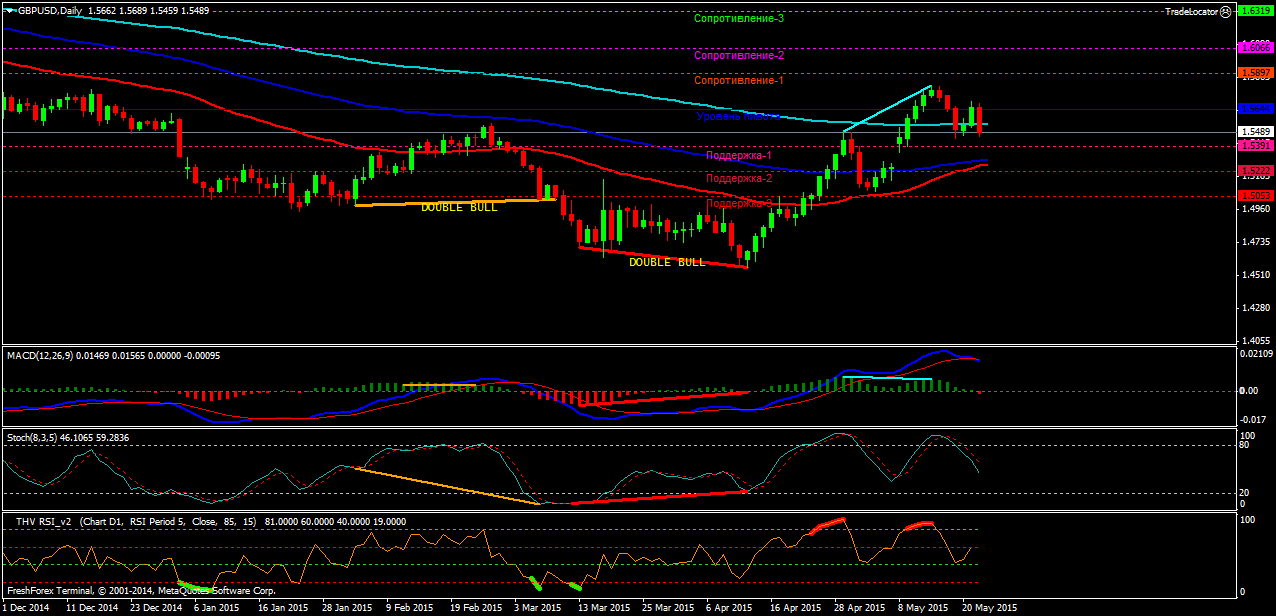The width and height of the screenshot is (1276, 616).
Task: Click the current price 1.5489 tag
Action: [1254, 131]
